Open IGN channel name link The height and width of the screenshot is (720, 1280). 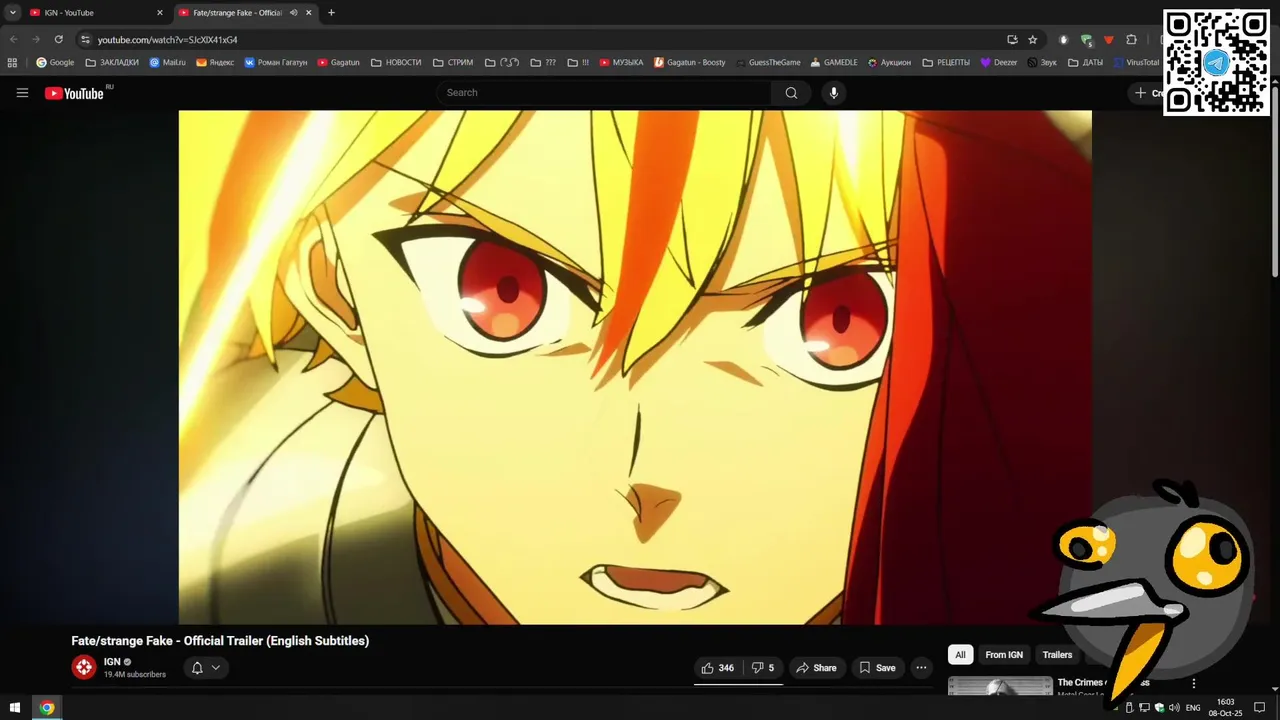click(x=112, y=662)
